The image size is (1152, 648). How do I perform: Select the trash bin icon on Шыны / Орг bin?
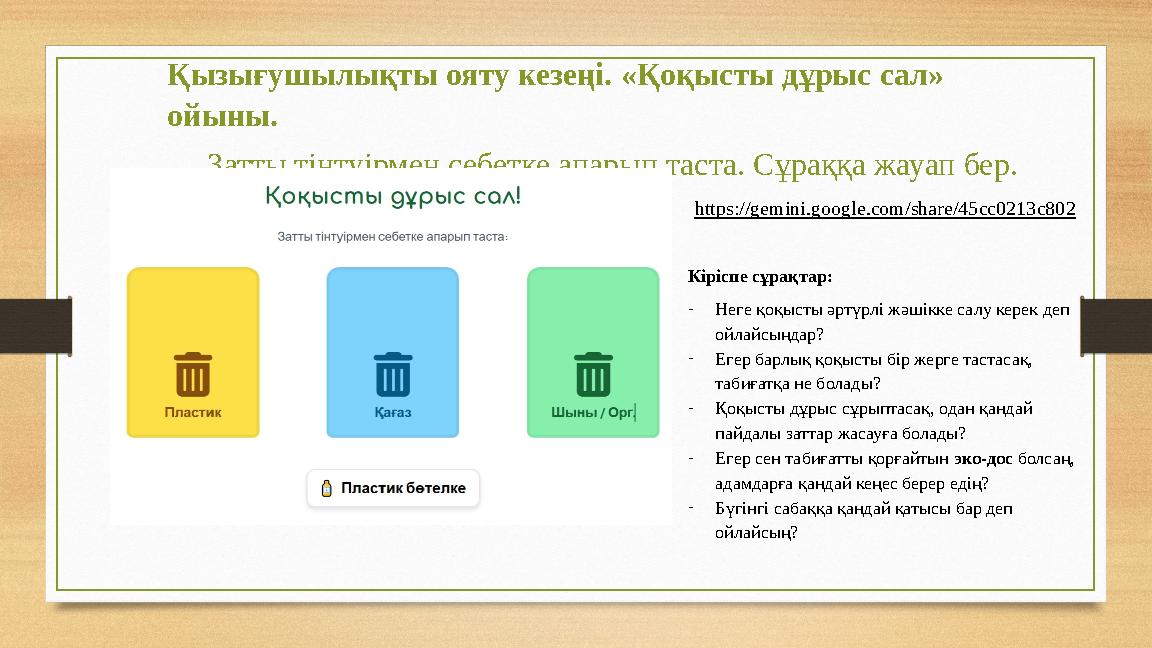592,372
